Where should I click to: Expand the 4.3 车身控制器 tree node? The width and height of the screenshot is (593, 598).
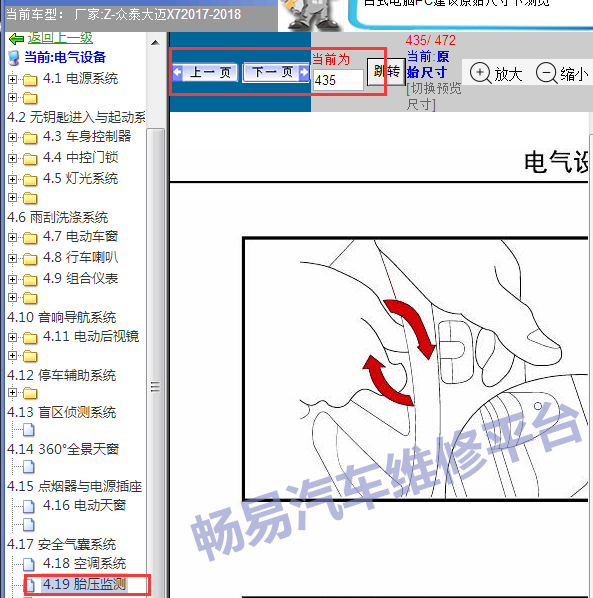click(12, 137)
